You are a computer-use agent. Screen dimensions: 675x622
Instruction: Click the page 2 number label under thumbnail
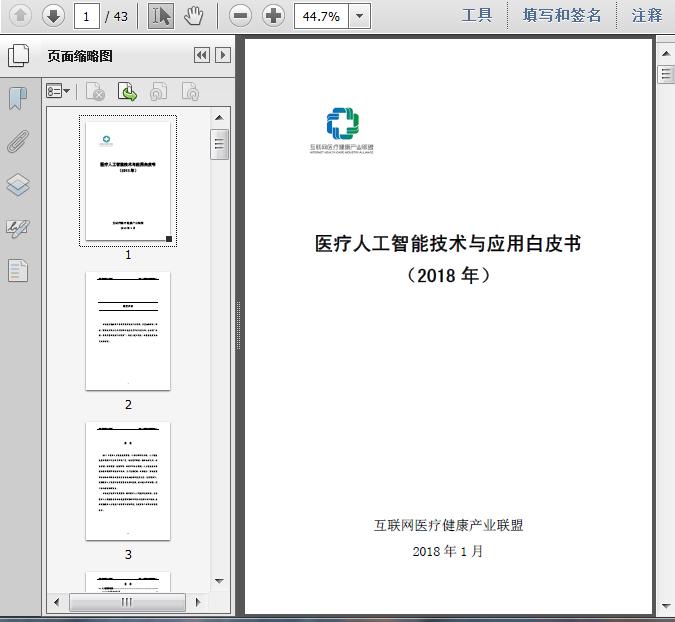coord(128,405)
